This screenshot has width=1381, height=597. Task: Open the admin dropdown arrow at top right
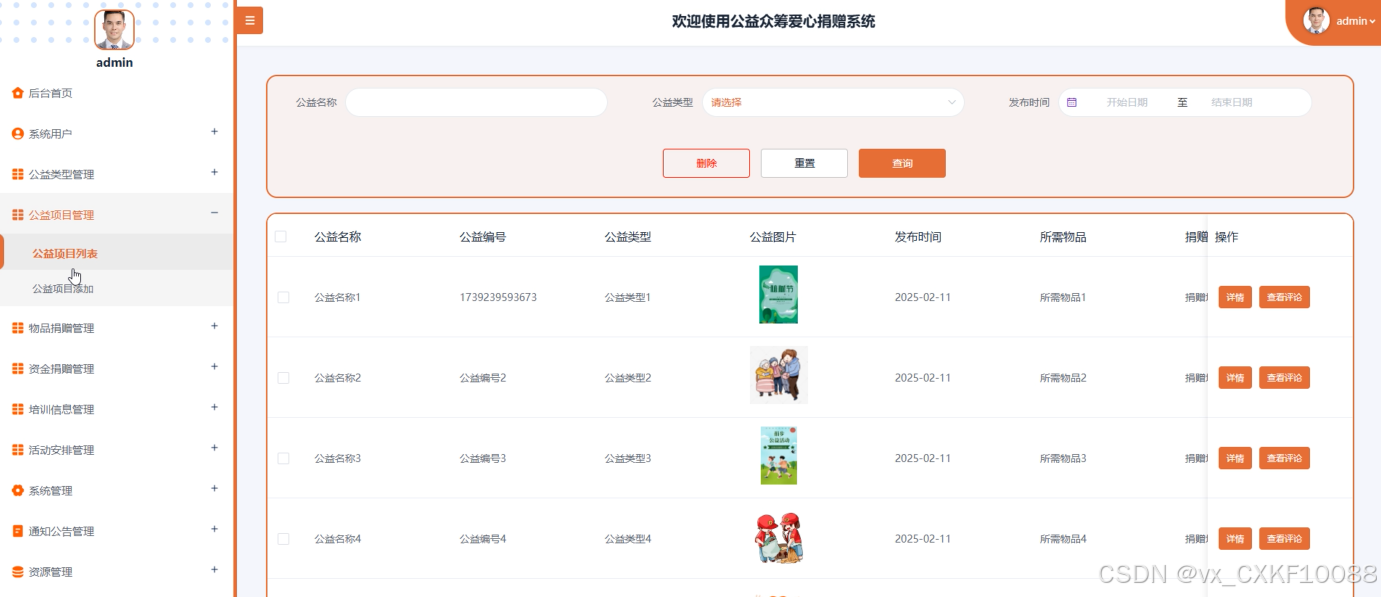pos(1373,21)
